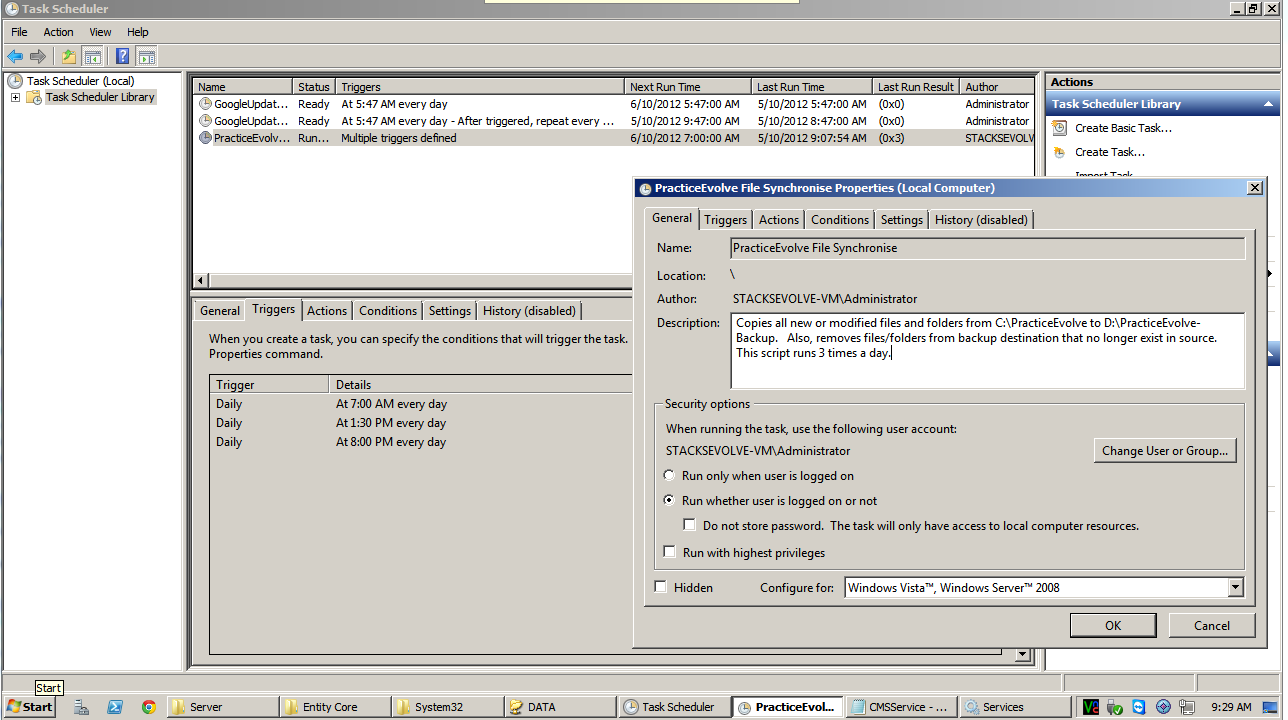Viewport: 1288px width, 720px height.
Task: Launch PowerShell from the taskbar
Action: click(115, 707)
